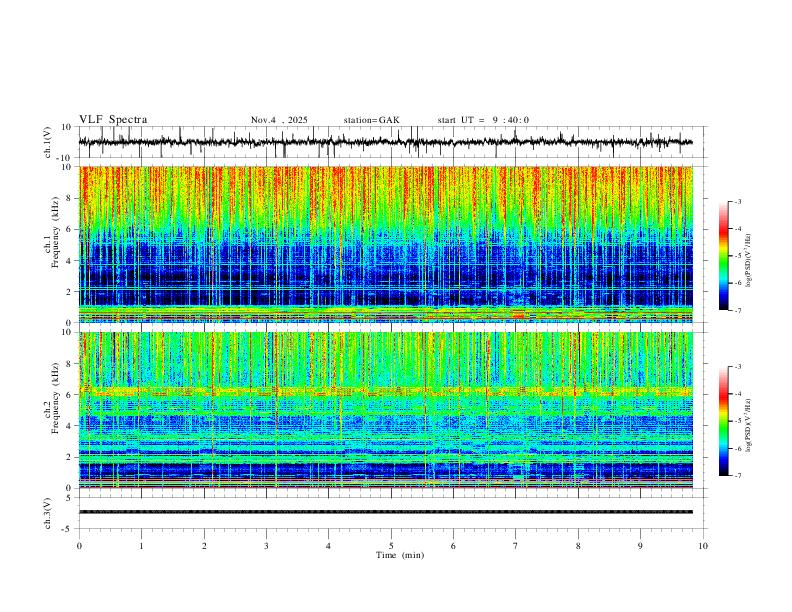Viewport: 792px width, 612px height.
Task: Click the '-3' tick on ch.1 colorbar
Action: coord(738,201)
